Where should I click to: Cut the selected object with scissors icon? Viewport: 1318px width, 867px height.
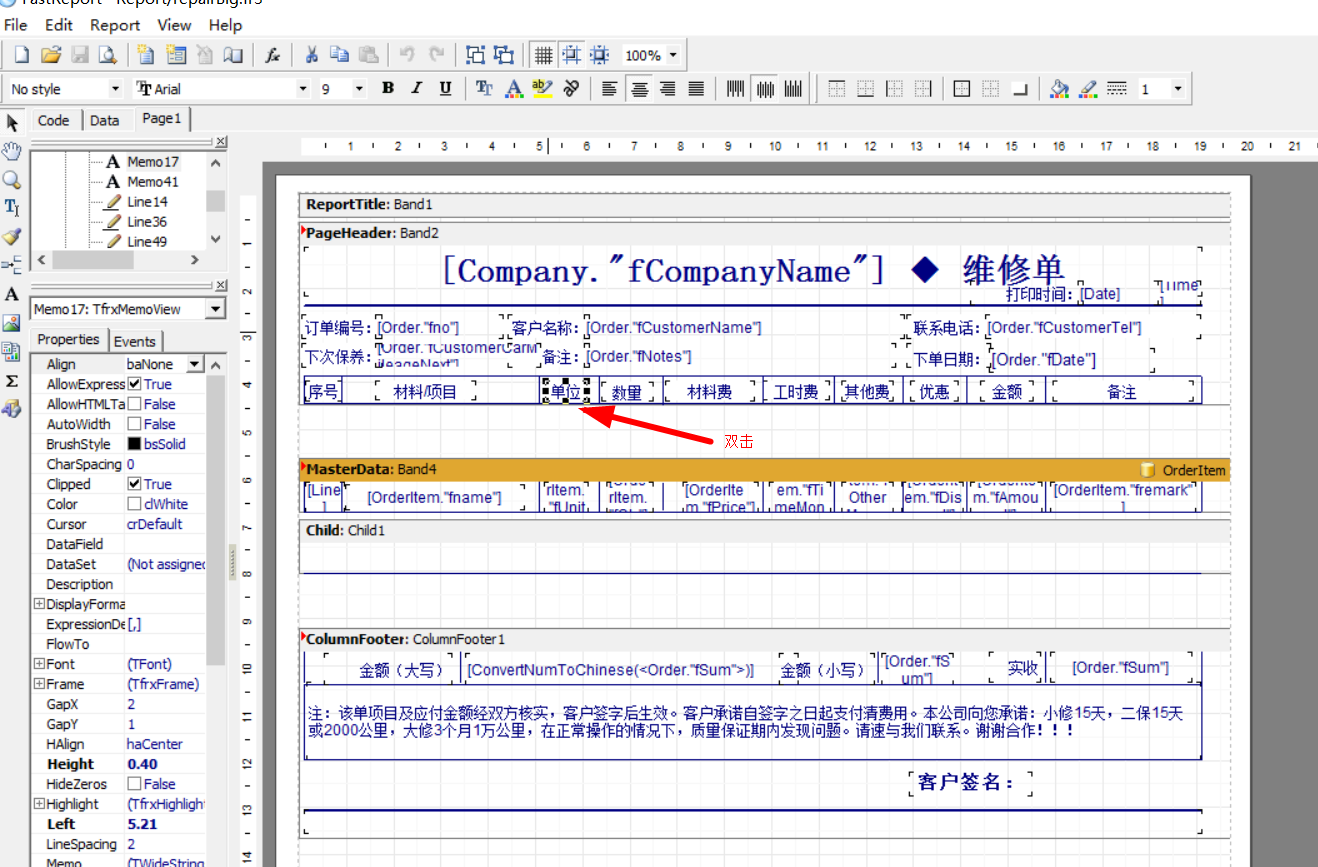coord(311,55)
